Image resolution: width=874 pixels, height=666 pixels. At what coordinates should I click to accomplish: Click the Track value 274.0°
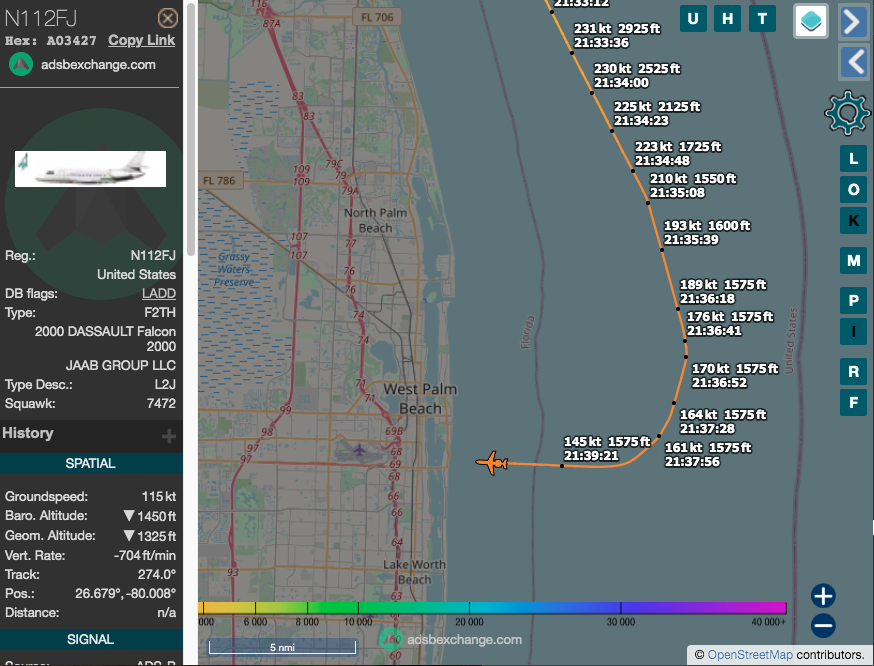[x=157, y=575]
